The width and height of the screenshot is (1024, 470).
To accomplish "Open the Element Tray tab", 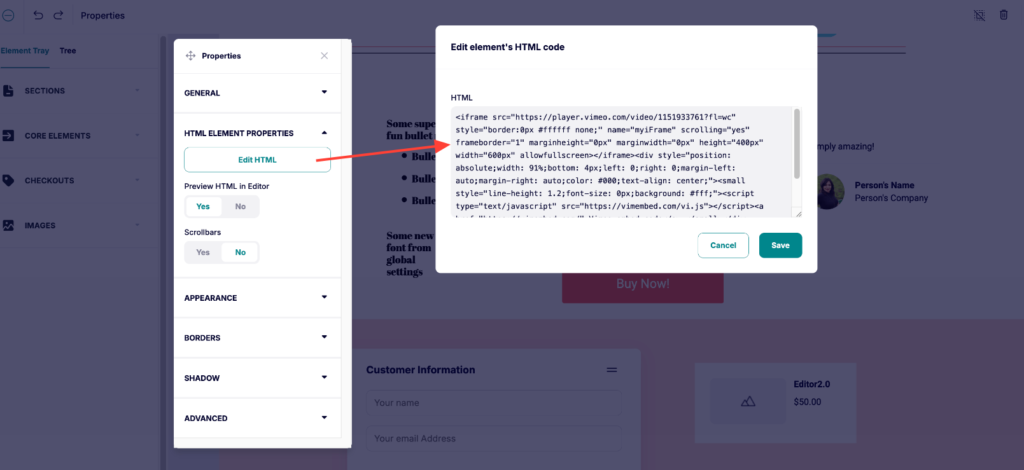I will coord(24,50).
